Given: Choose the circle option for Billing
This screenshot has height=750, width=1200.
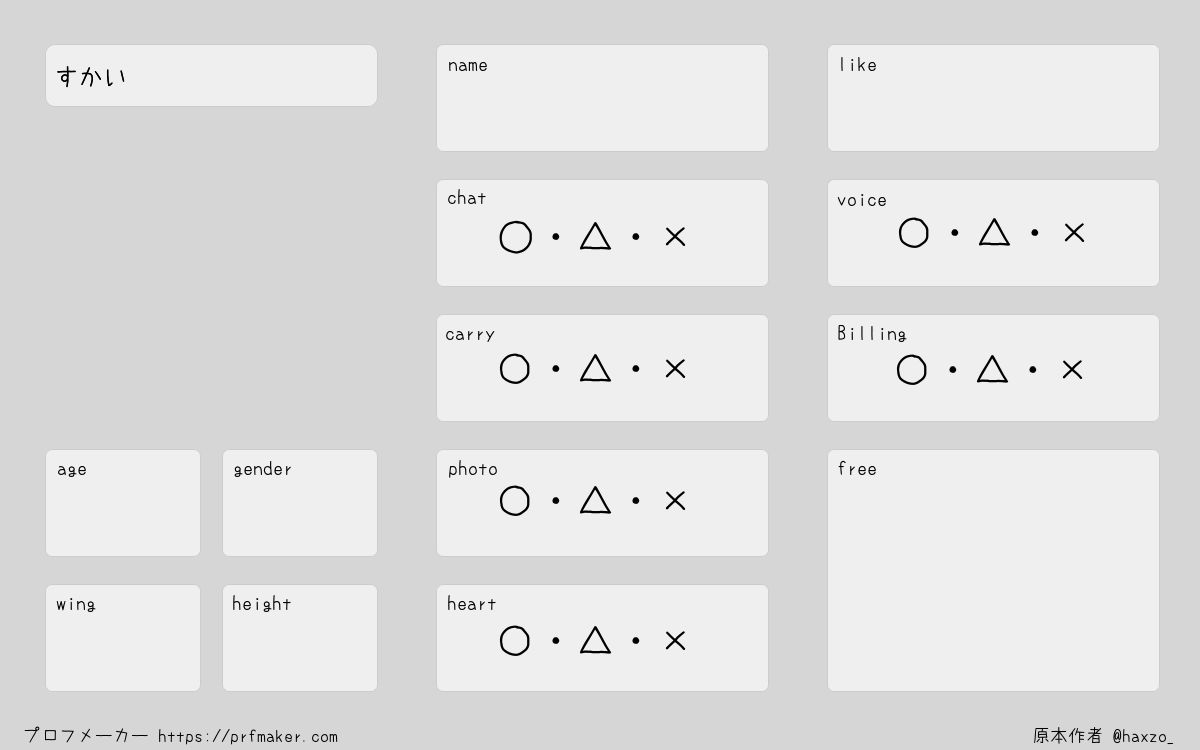Looking at the screenshot, I should pyautogui.click(x=912, y=370).
